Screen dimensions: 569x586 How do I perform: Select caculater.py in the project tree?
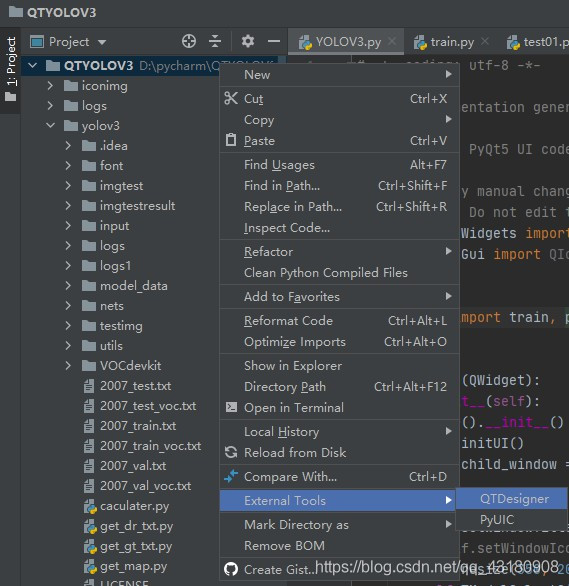(x=134, y=506)
